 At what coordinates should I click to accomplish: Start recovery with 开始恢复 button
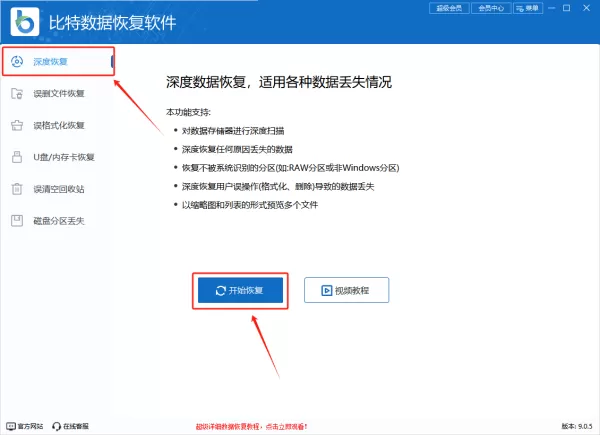(x=240, y=290)
